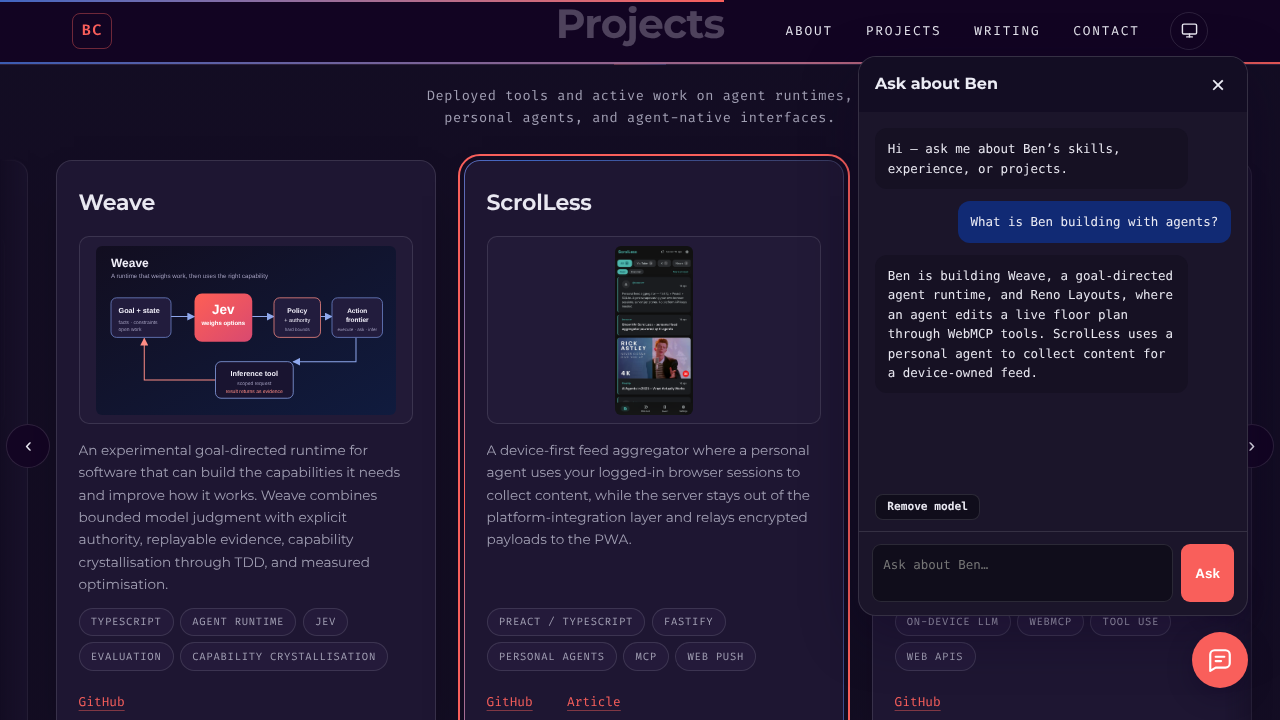This screenshot has height=720, width=1280.
Task: Click the Weave diagram thumbnail
Action: pyautogui.click(x=246, y=330)
